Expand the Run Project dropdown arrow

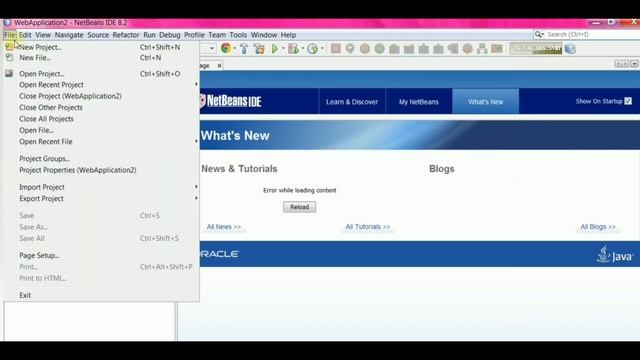(x=283, y=49)
